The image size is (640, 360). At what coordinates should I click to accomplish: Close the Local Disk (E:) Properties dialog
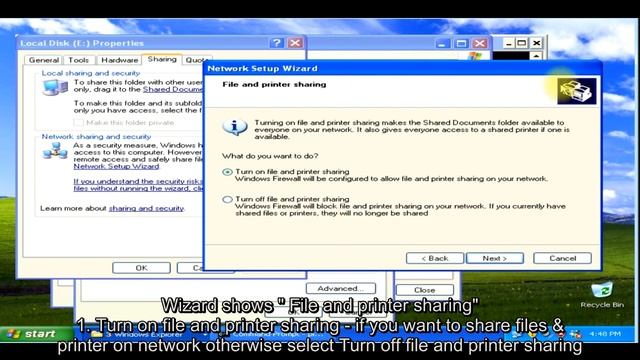point(295,43)
